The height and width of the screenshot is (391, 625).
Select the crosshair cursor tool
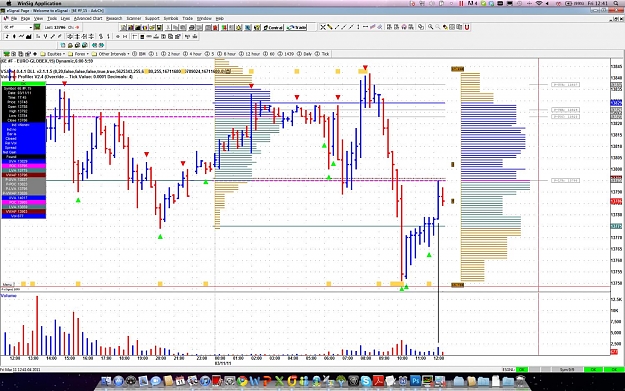[x=323, y=27]
